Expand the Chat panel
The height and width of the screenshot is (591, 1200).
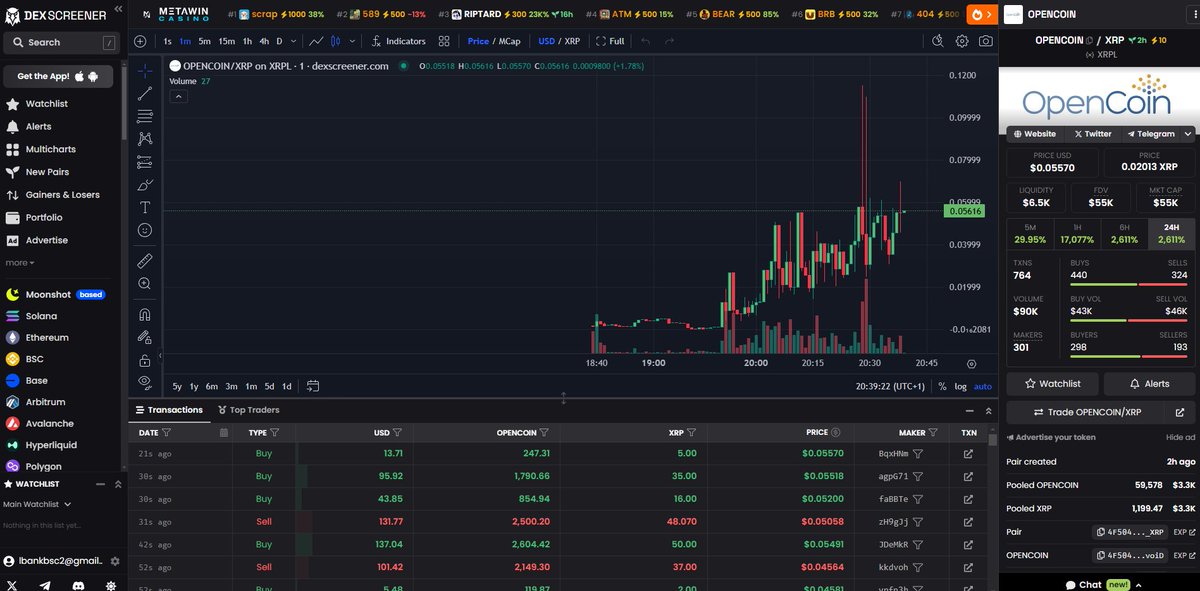click(1102, 584)
